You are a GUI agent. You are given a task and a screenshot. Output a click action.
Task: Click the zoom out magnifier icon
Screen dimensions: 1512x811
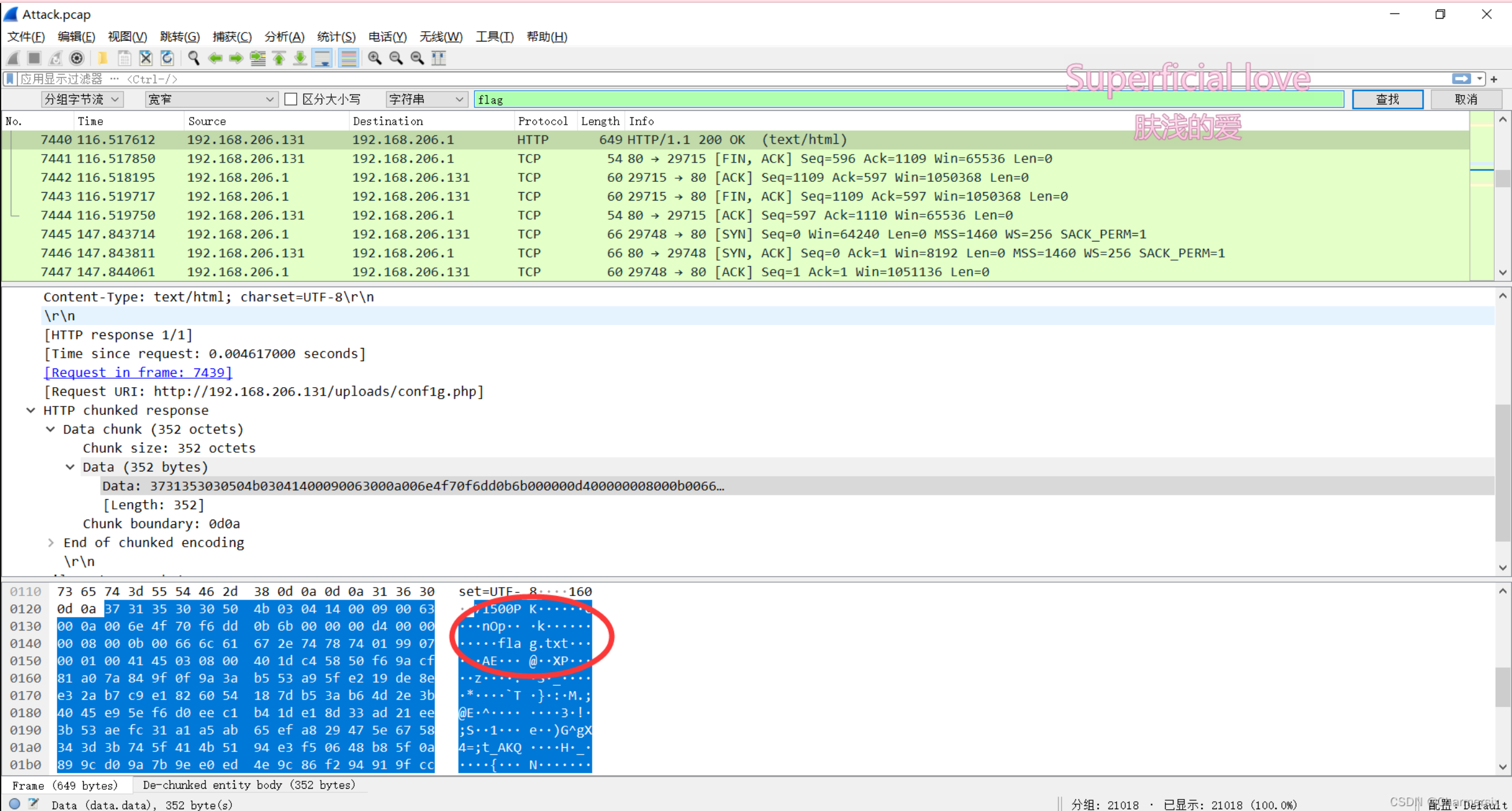click(396, 58)
